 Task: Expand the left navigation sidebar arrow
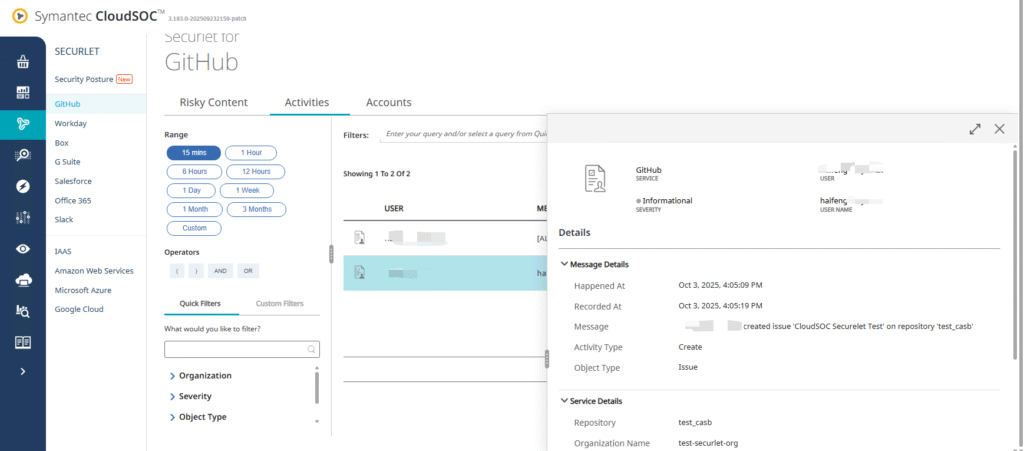click(22, 372)
